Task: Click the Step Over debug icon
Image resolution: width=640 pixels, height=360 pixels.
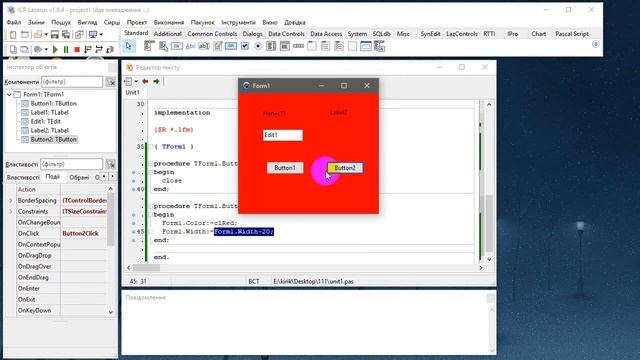Action: 99,49
